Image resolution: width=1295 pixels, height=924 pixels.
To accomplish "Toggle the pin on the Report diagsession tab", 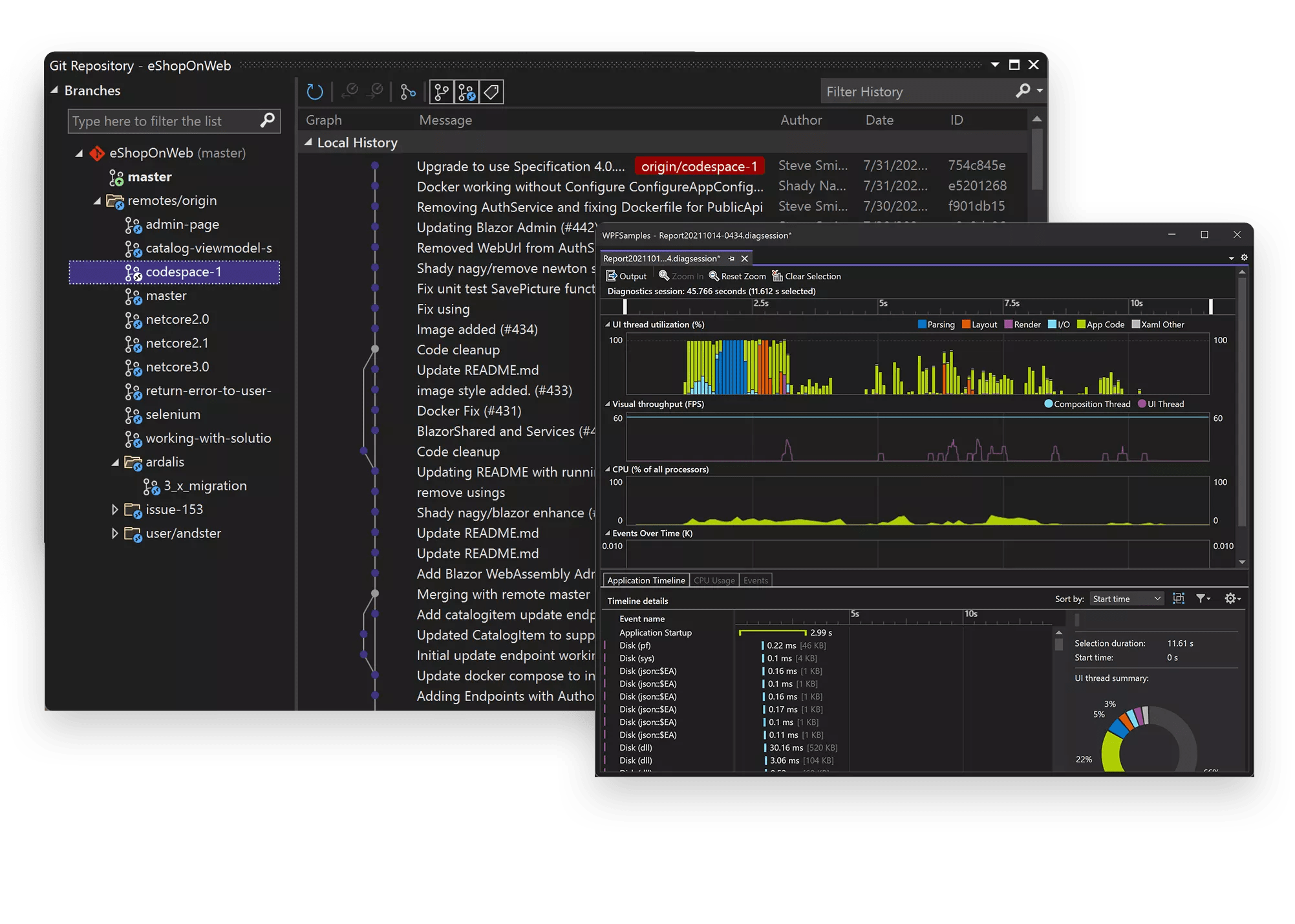I will coord(731,258).
